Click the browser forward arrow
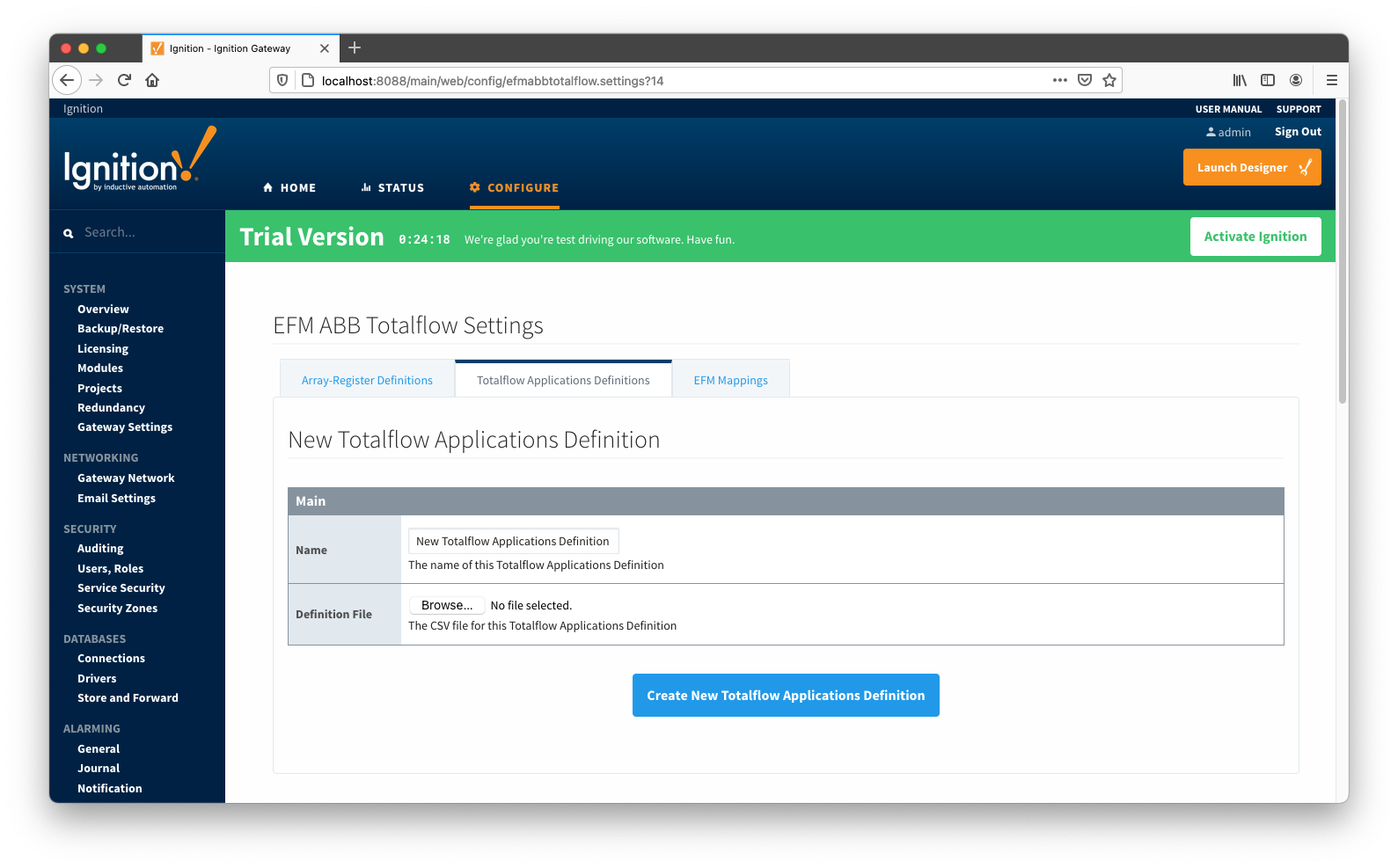This screenshot has width=1398, height=868. pyautogui.click(x=96, y=80)
